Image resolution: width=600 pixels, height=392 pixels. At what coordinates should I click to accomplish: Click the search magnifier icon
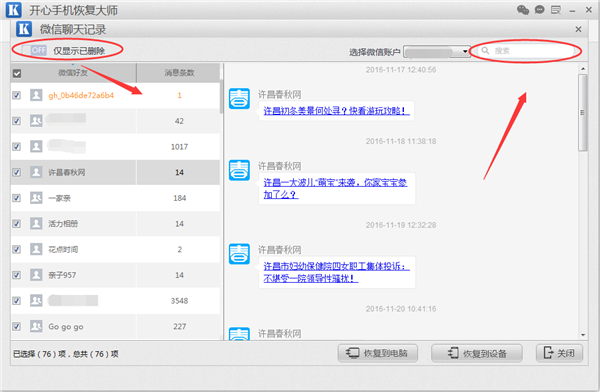(x=485, y=51)
